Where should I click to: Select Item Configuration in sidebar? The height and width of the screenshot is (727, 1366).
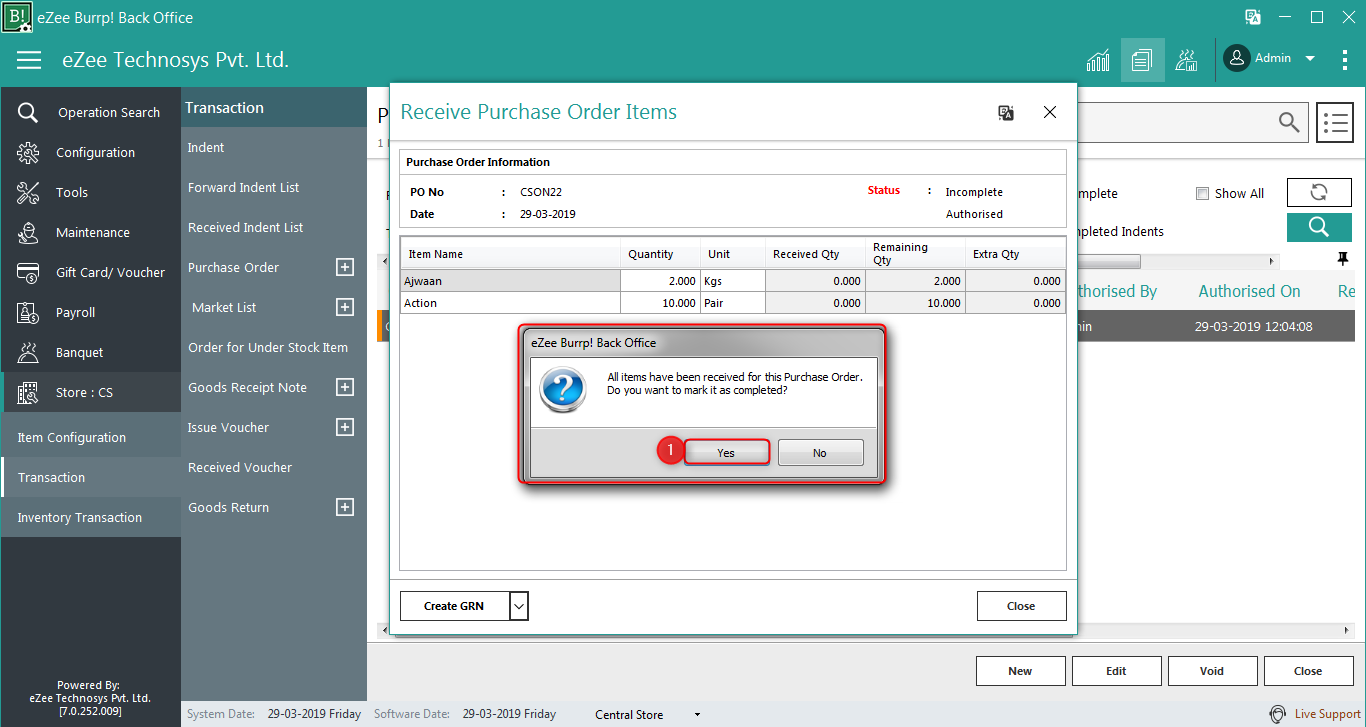(91, 437)
